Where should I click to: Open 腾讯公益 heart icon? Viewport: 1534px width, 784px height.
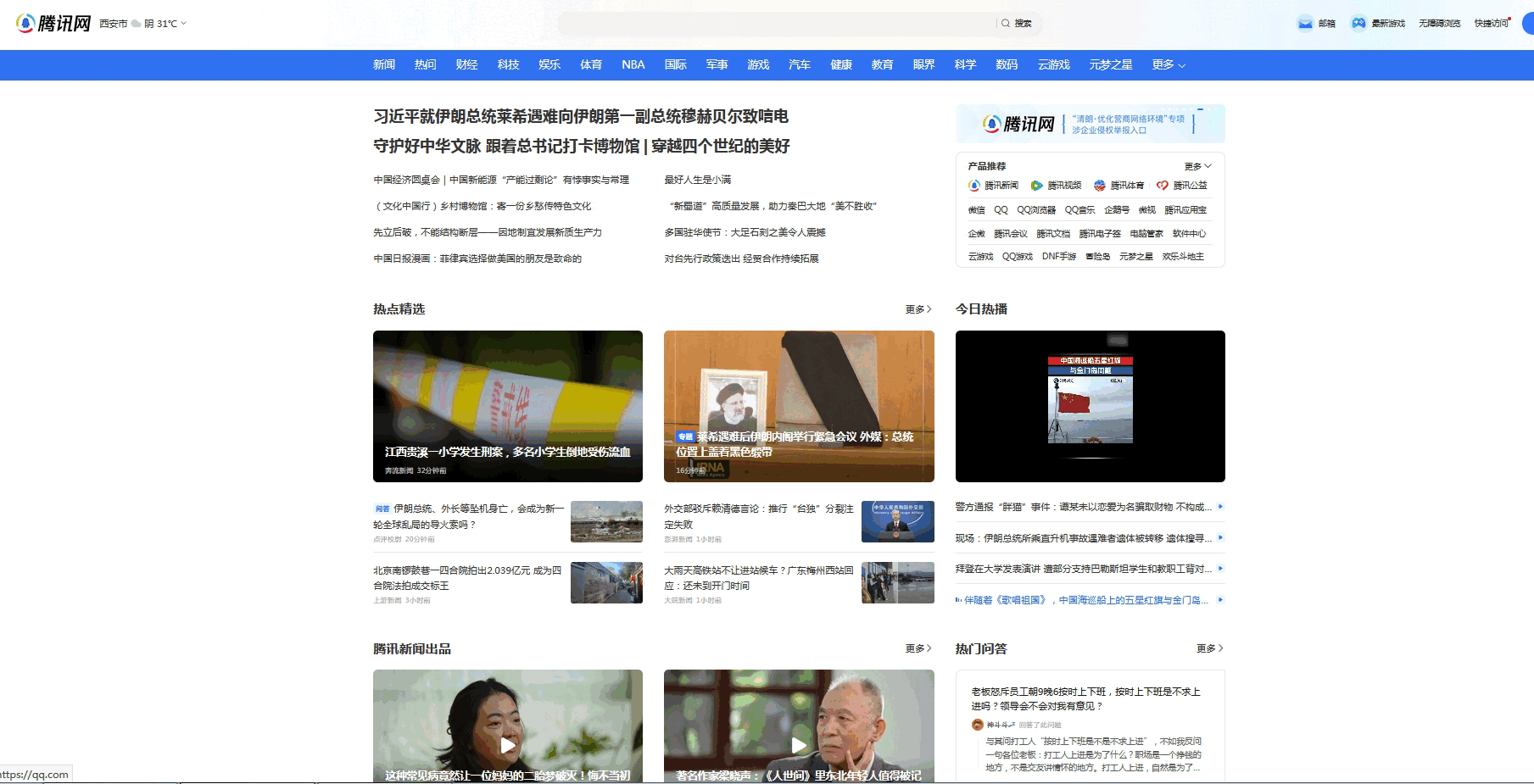[x=1163, y=186]
